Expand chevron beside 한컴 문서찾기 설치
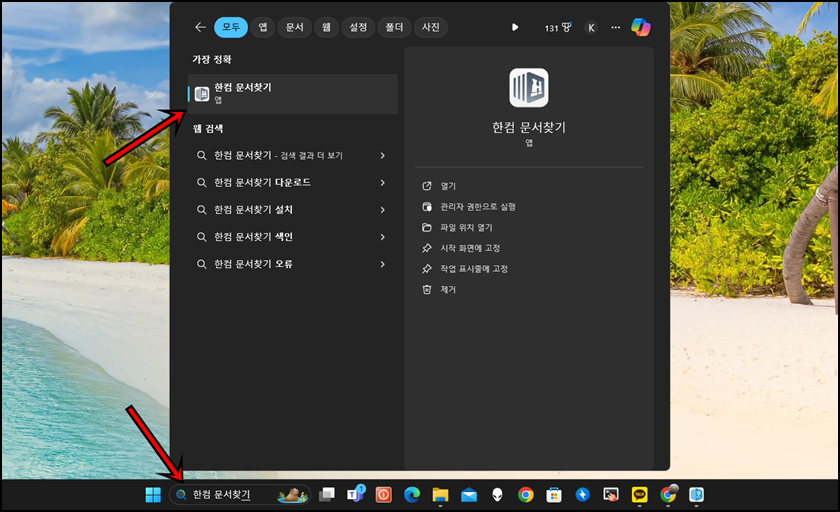This screenshot has height=512, width=840. pos(382,210)
